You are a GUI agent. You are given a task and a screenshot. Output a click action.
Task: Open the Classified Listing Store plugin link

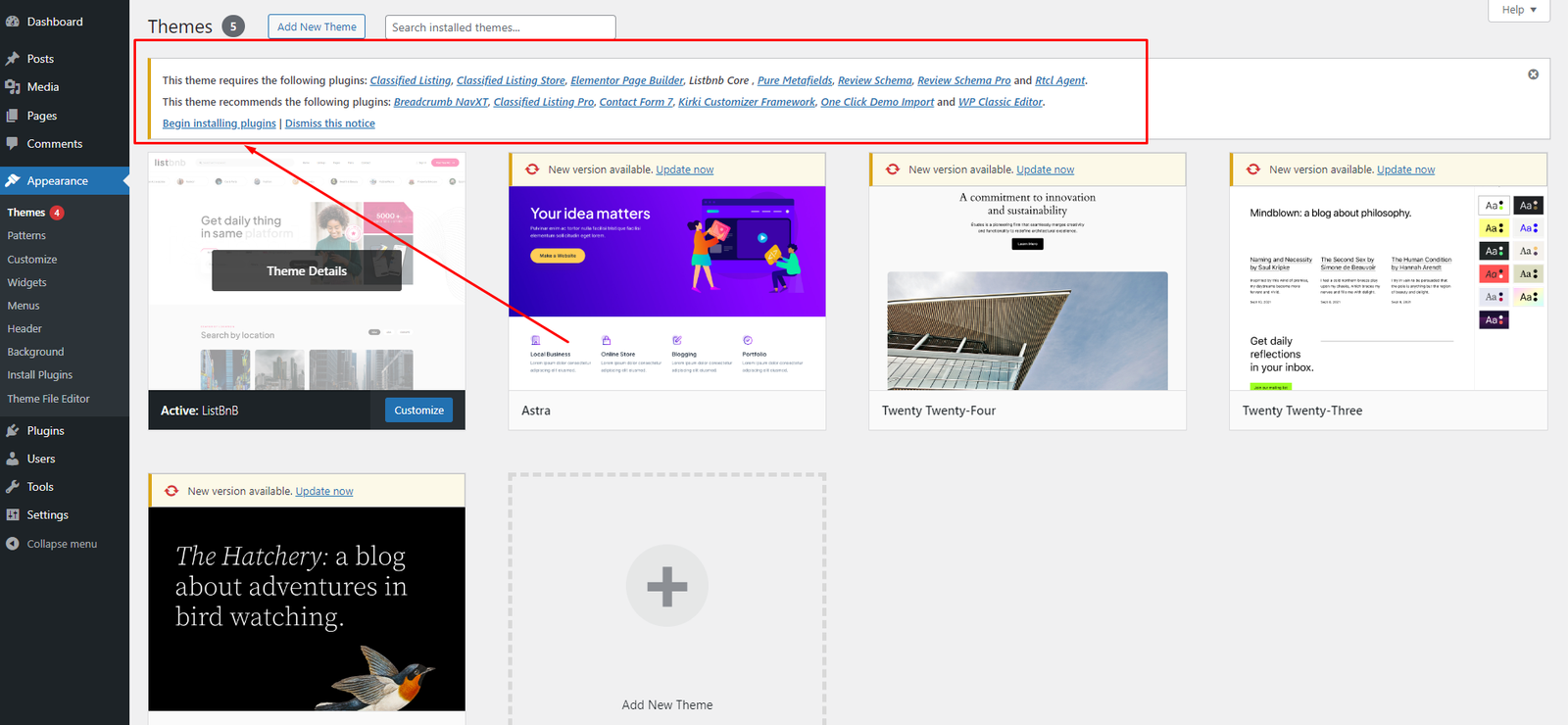click(x=511, y=80)
